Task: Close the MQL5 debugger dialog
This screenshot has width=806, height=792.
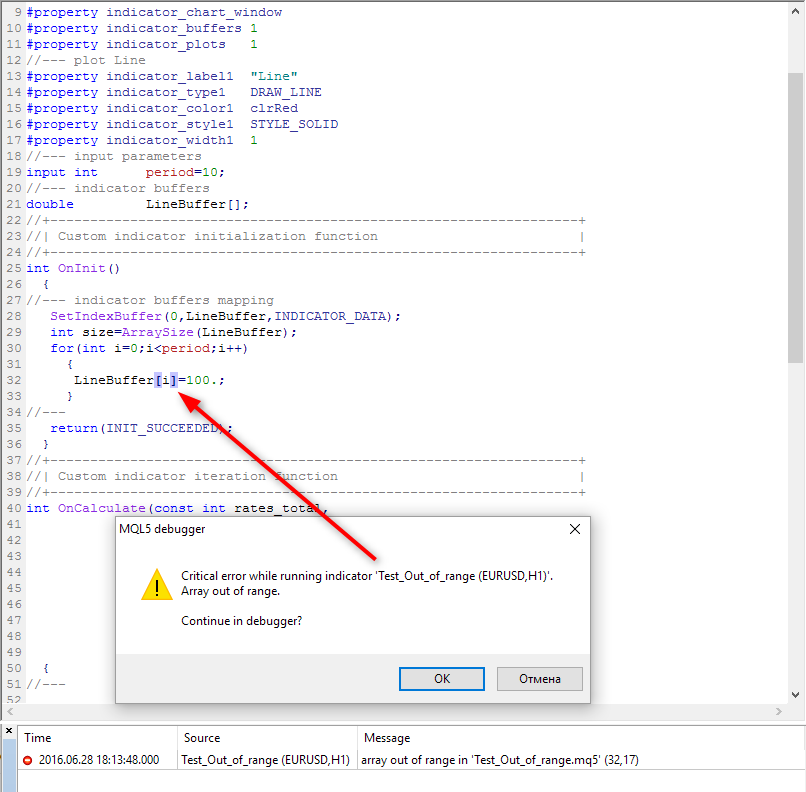Action: [x=575, y=529]
